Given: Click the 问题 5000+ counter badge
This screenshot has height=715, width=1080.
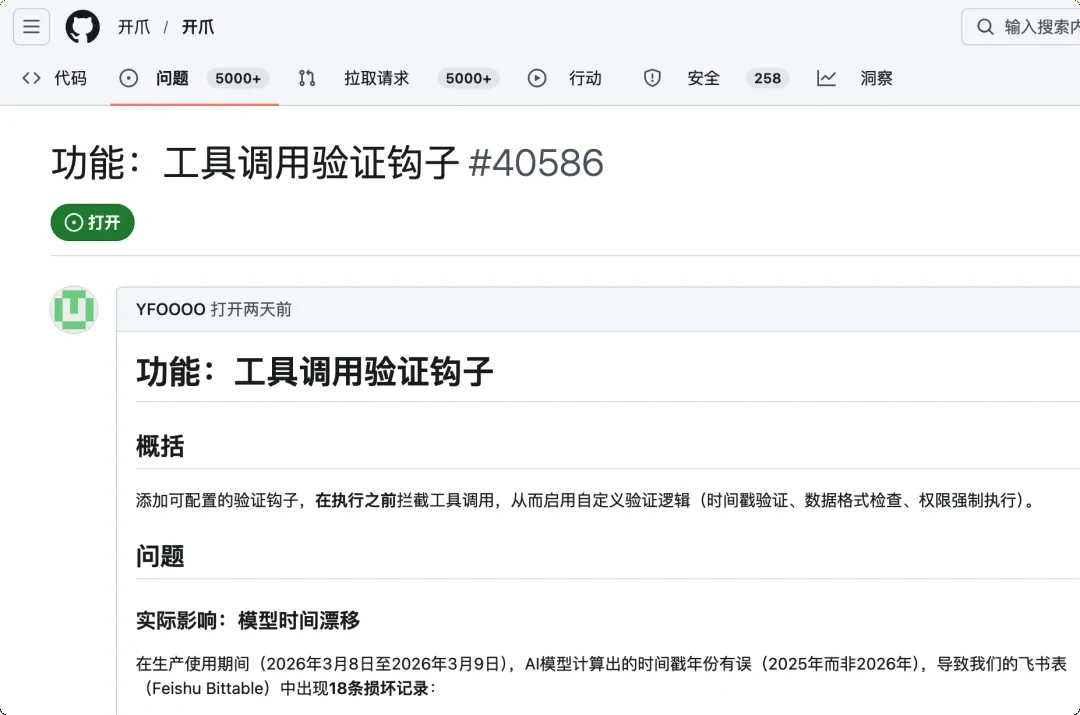Looking at the screenshot, I should (238, 77).
